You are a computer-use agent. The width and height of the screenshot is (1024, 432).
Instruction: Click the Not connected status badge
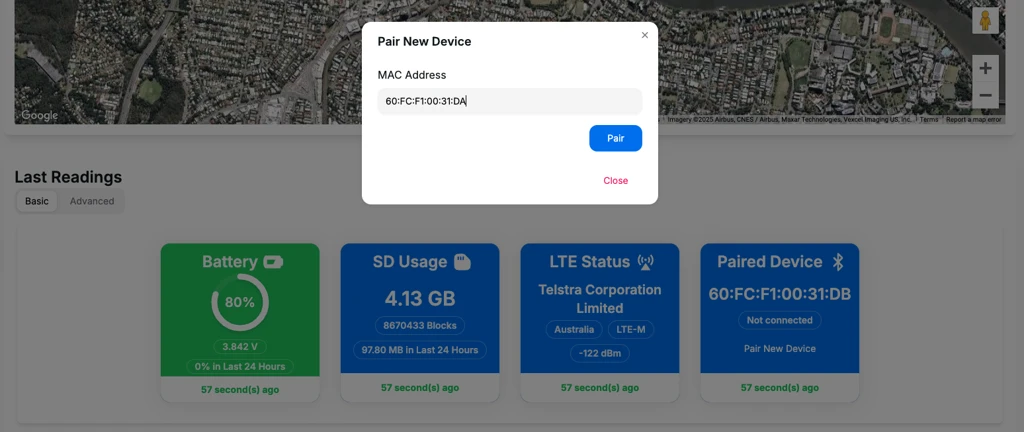coord(780,320)
